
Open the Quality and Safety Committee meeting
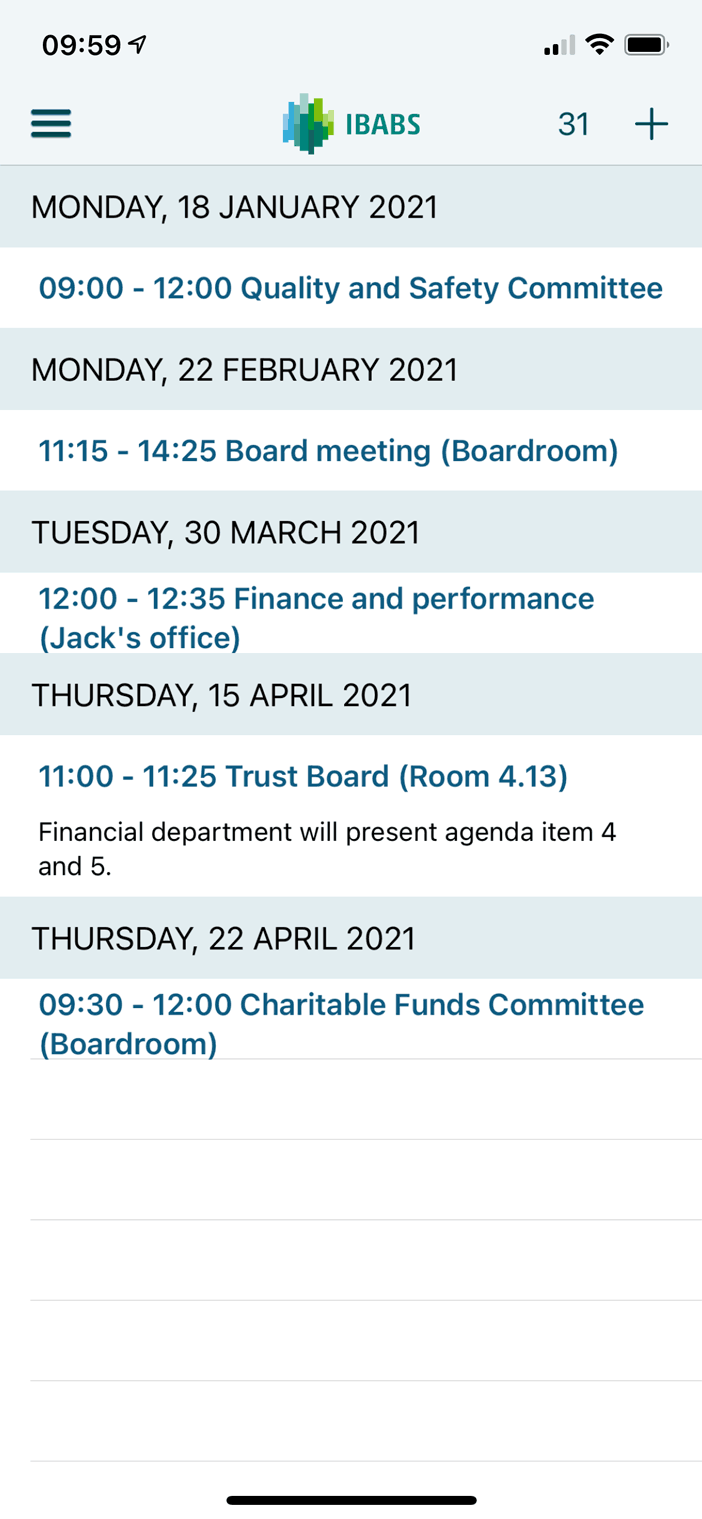pos(350,288)
